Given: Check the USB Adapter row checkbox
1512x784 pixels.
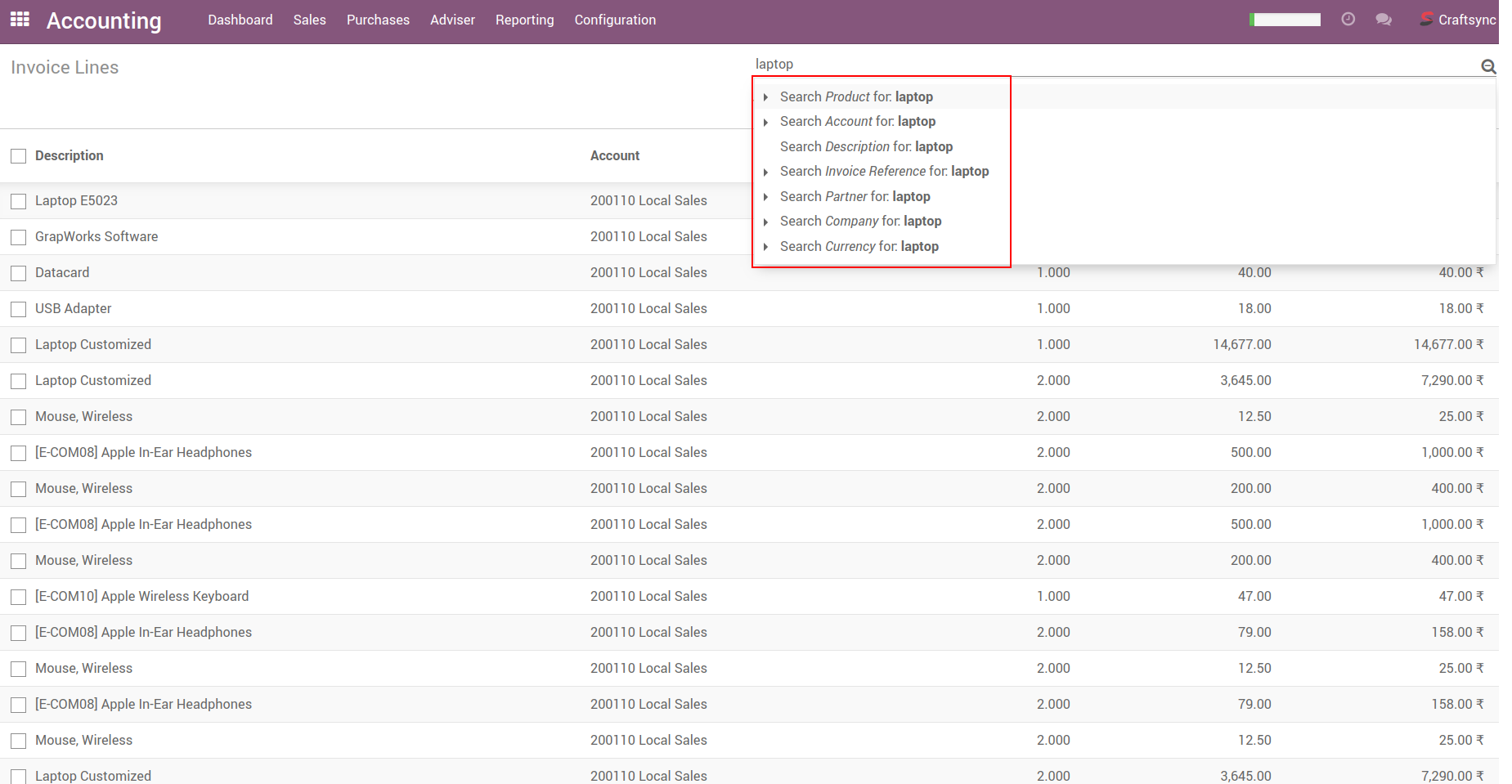Looking at the screenshot, I should click(x=19, y=309).
